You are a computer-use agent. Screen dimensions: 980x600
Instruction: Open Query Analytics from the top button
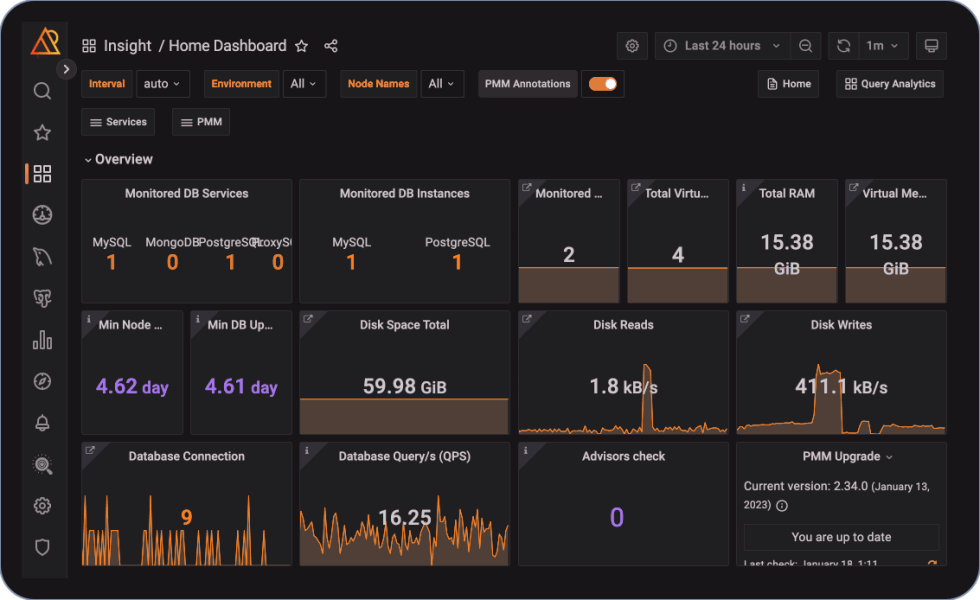[x=889, y=84]
